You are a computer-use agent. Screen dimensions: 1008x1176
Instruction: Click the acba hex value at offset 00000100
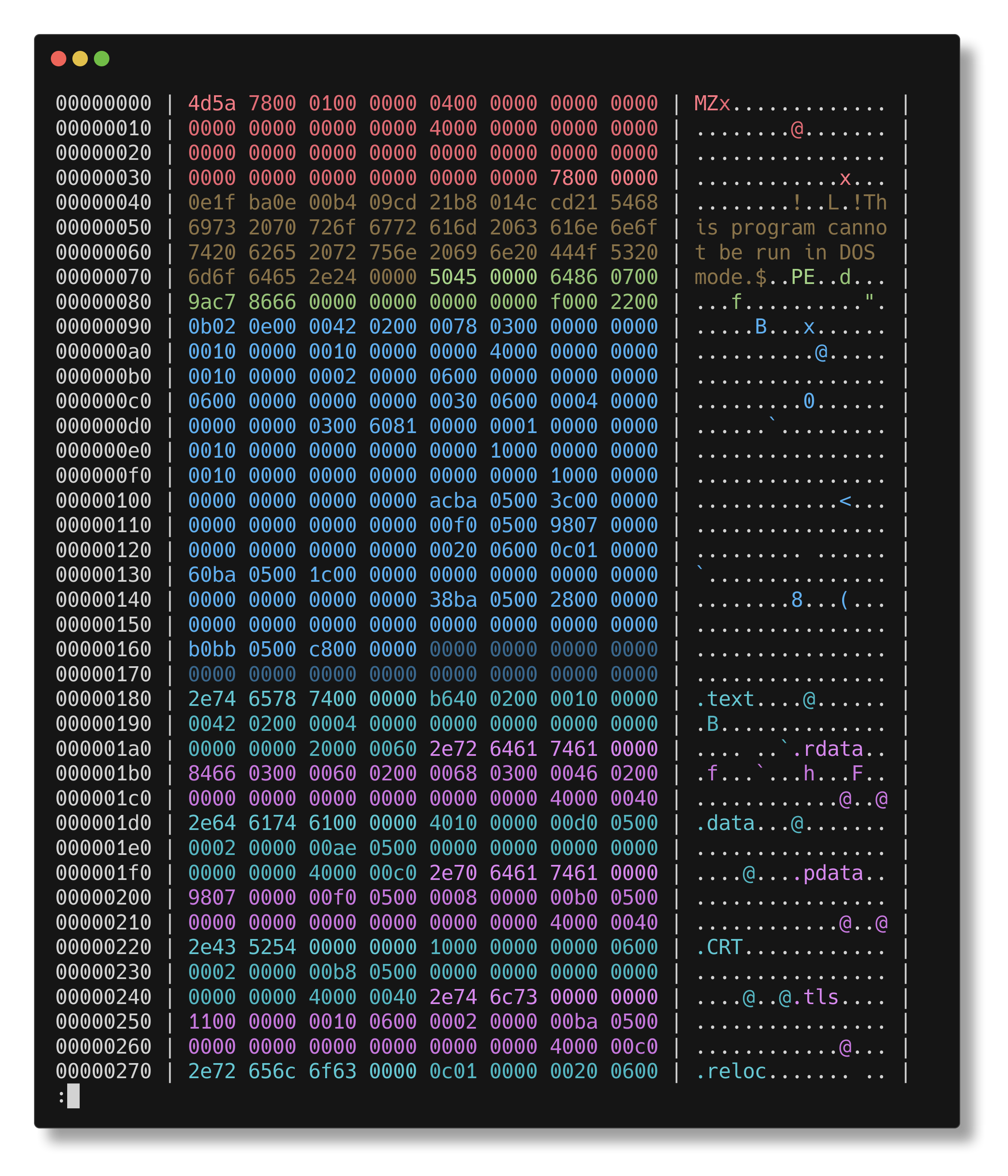(x=453, y=501)
